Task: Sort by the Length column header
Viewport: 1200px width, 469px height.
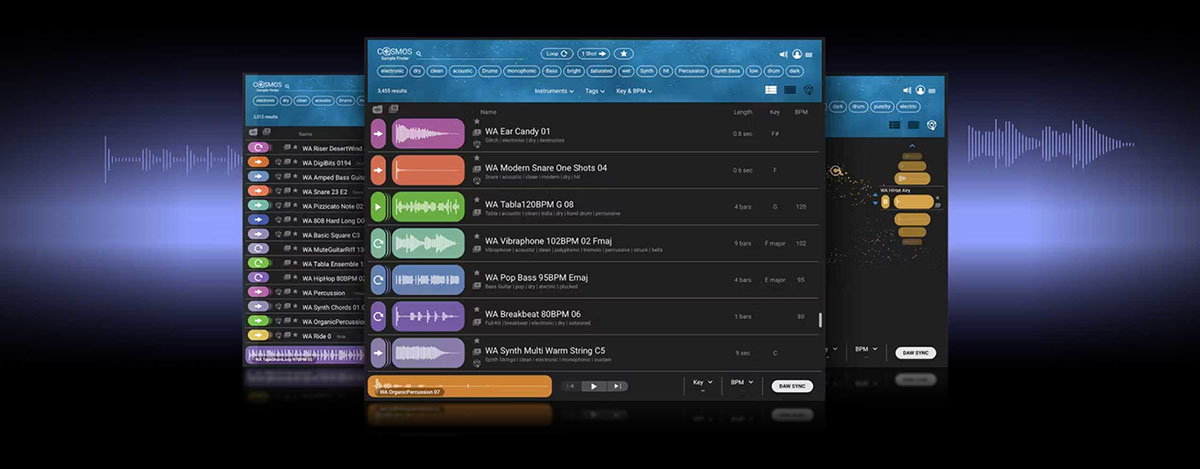Action: click(743, 112)
